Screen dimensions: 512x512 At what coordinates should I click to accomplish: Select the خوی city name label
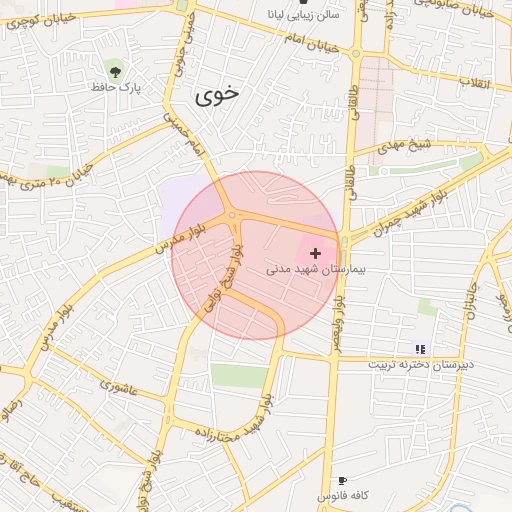[x=217, y=96]
